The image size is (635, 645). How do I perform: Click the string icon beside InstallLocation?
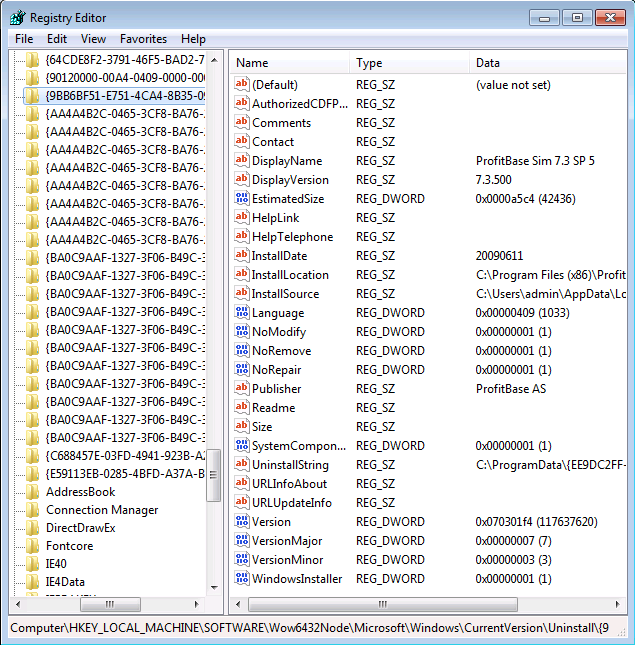[x=242, y=274]
